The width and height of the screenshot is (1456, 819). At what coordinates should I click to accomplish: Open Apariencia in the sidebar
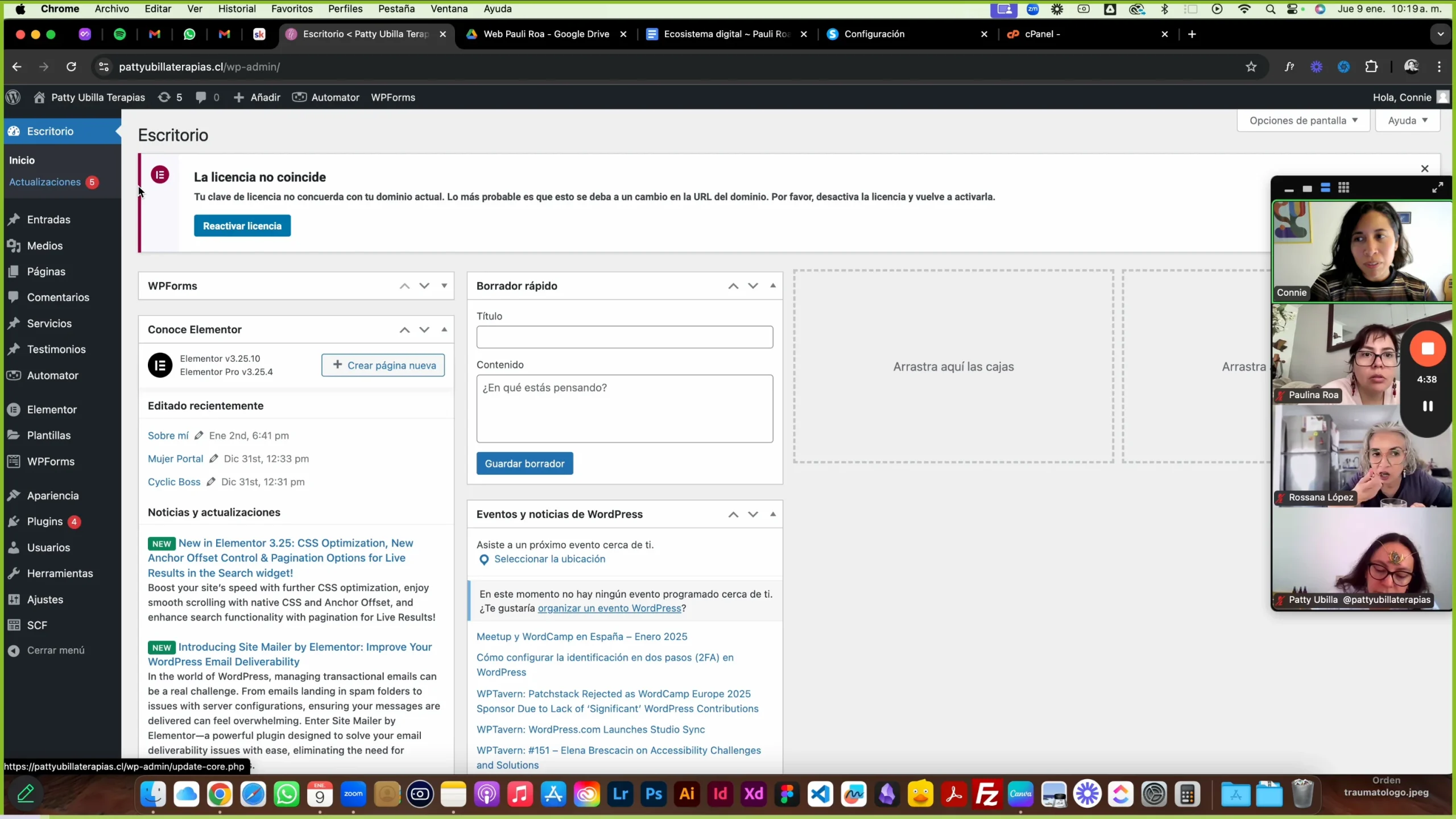pyautogui.click(x=53, y=495)
